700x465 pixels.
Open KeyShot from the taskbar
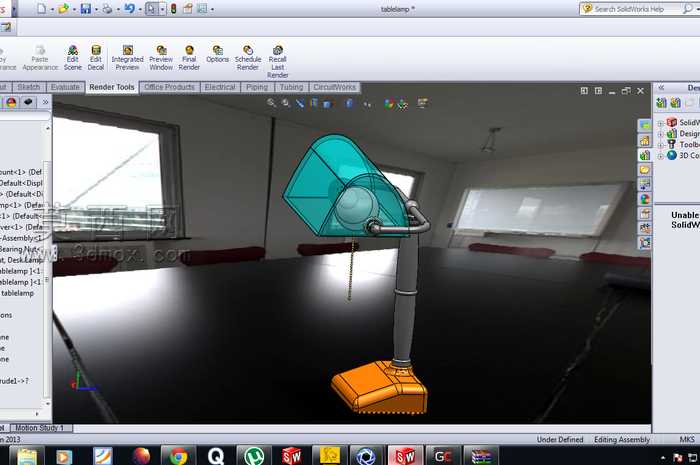coord(367,456)
